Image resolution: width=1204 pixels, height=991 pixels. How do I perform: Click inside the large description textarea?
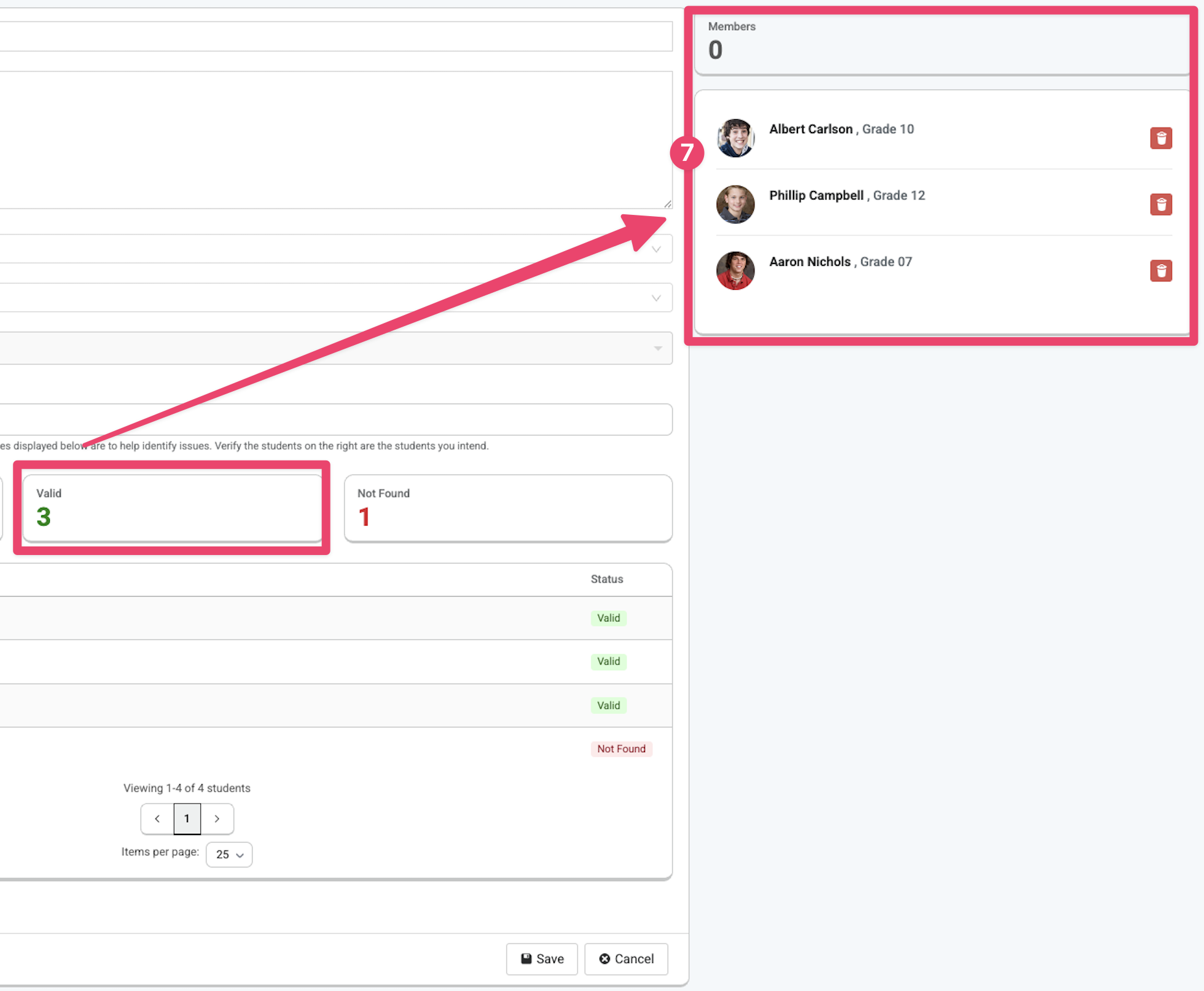(x=332, y=140)
